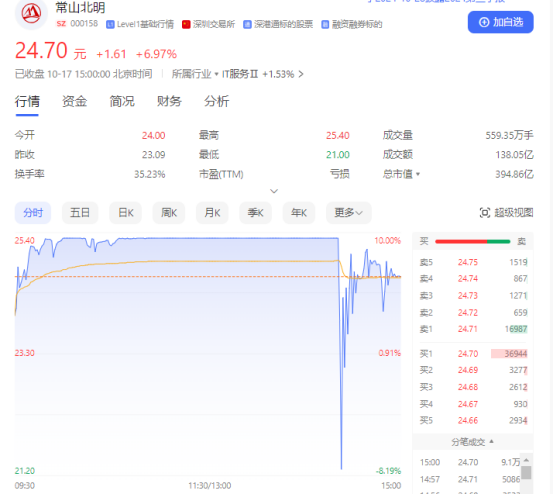Click the 成交额 value 138.05亿
The image size is (554, 494).
[514, 155]
